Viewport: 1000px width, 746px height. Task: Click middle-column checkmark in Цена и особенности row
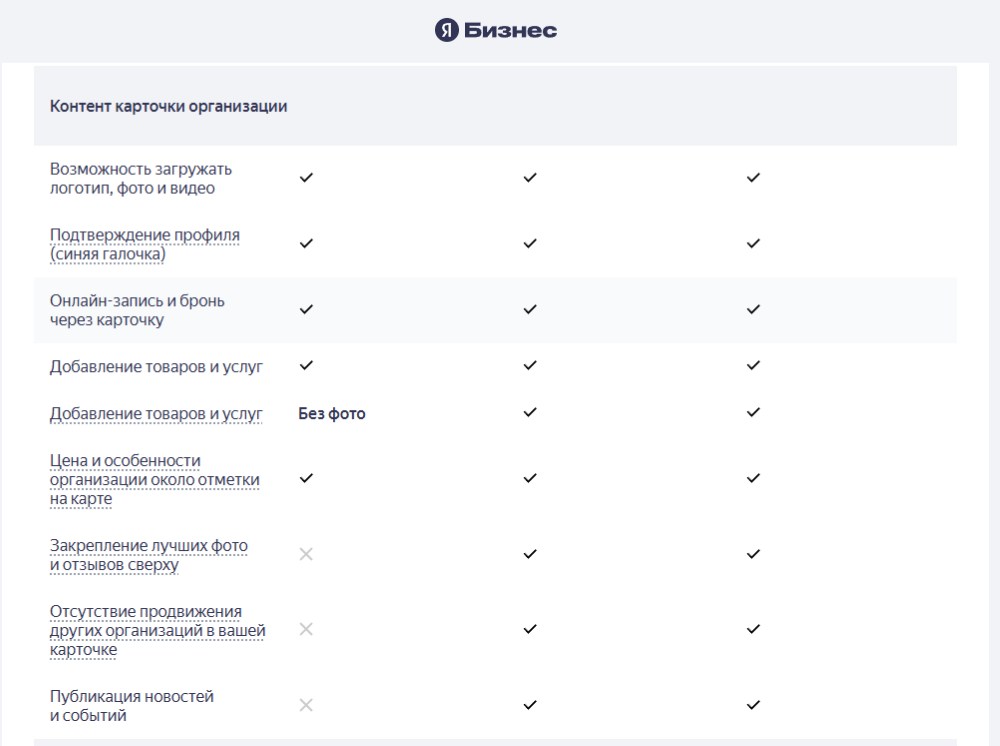coord(530,478)
